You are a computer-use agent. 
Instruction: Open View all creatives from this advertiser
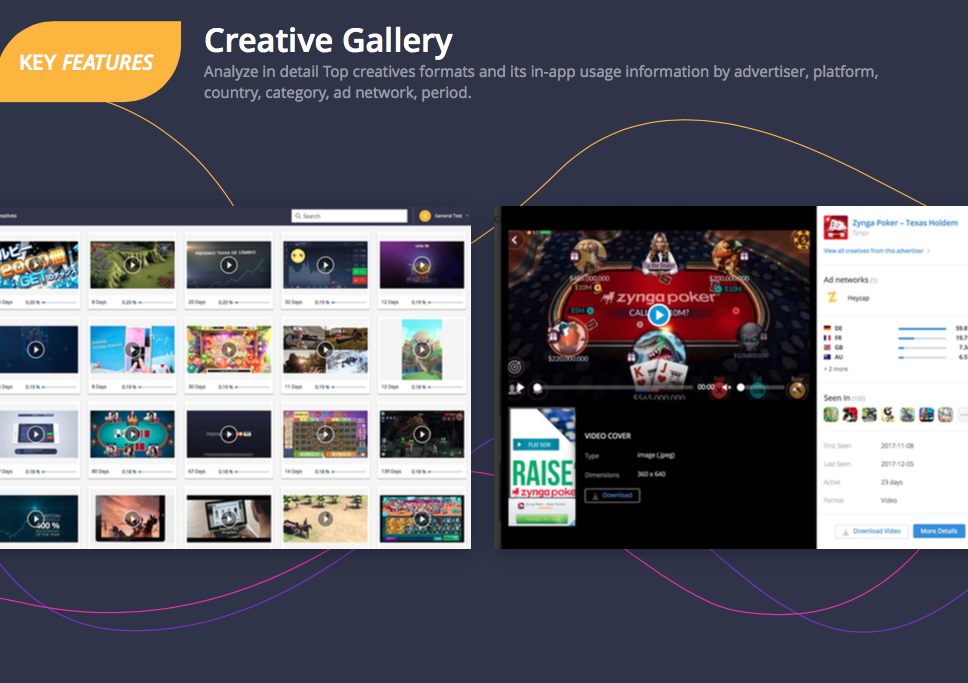click(873, 251)
